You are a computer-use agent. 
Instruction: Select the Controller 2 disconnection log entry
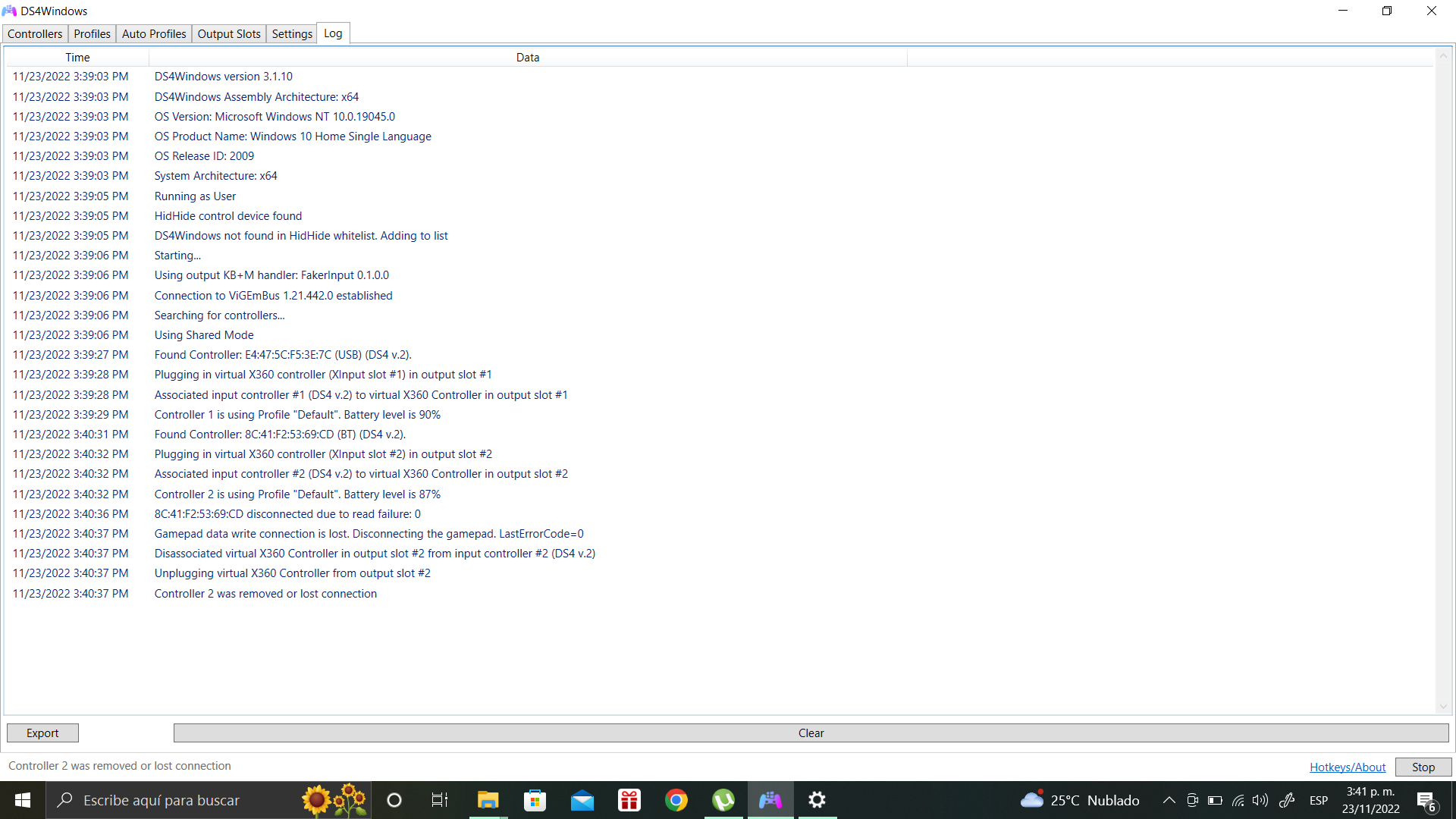[265, 593]
